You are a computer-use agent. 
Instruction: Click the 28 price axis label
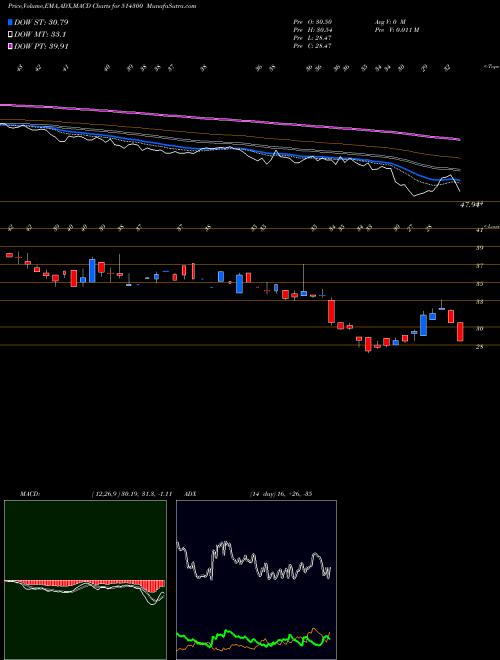click(x=479, y=347)
